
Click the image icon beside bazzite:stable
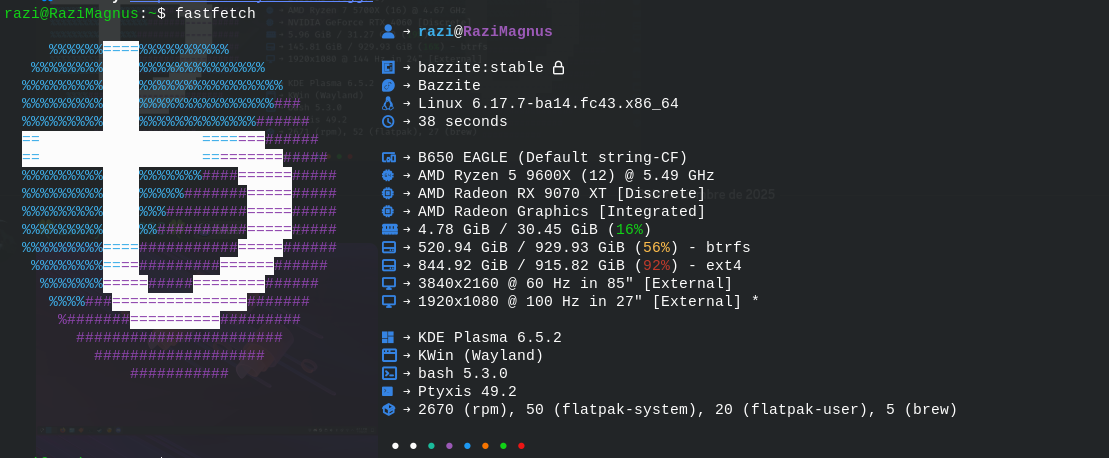point(388,68)
